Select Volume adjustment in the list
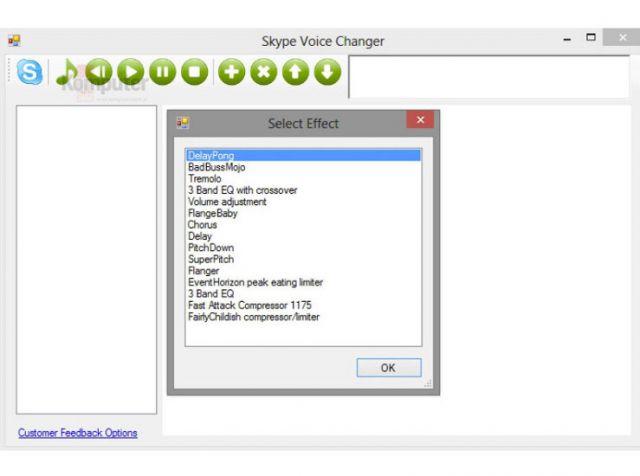Viewport: 640px width, 476px height. [x=303, y=202]
